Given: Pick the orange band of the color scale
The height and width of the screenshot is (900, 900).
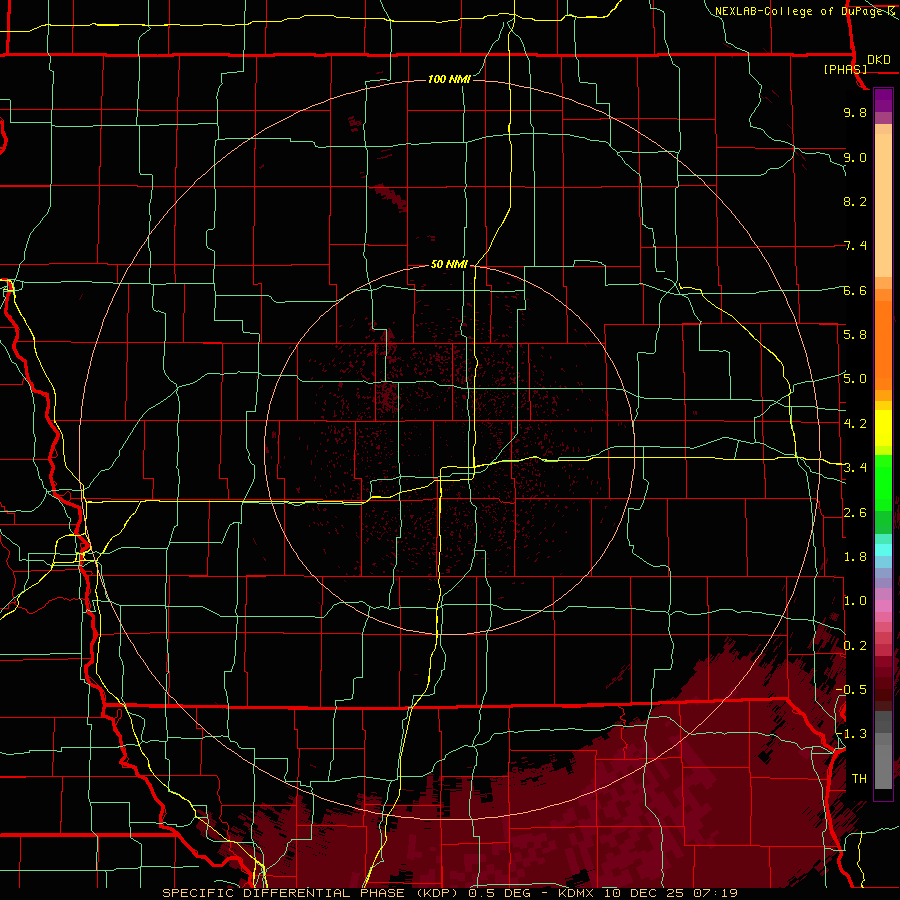Looking at the screenshot, I should click(x=883, y=344).
